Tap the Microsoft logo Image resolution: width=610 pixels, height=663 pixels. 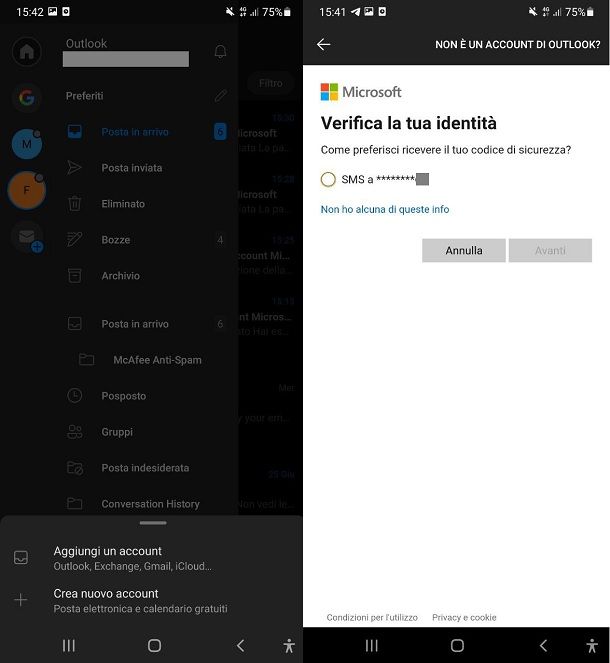(361, 92)
